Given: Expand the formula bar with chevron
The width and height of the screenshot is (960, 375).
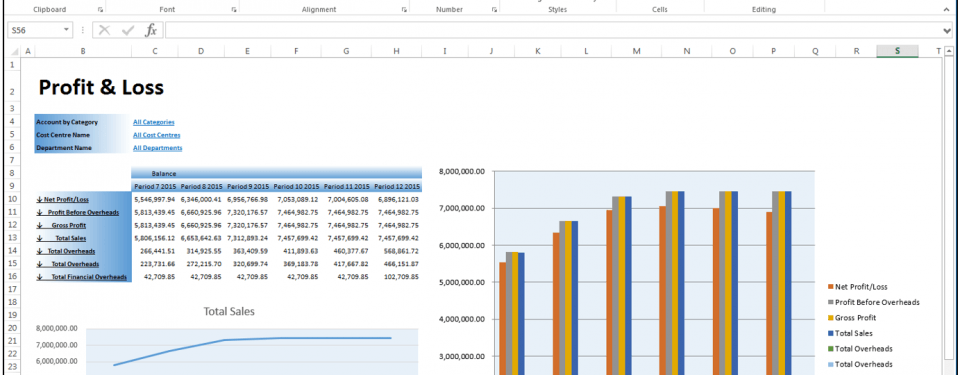Looking at the screenshot, I should 948,30.
